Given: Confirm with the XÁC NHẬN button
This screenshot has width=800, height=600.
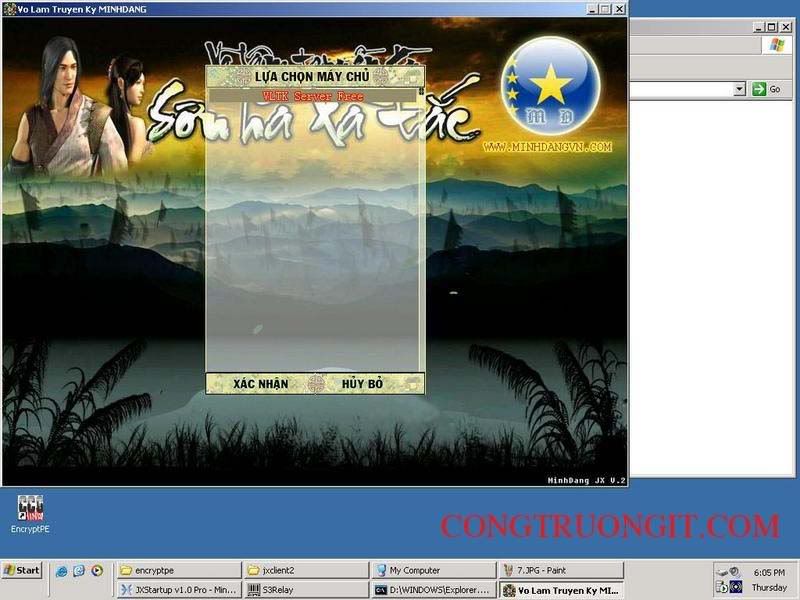Looking at the screenshot, I should tap(261, 384).
